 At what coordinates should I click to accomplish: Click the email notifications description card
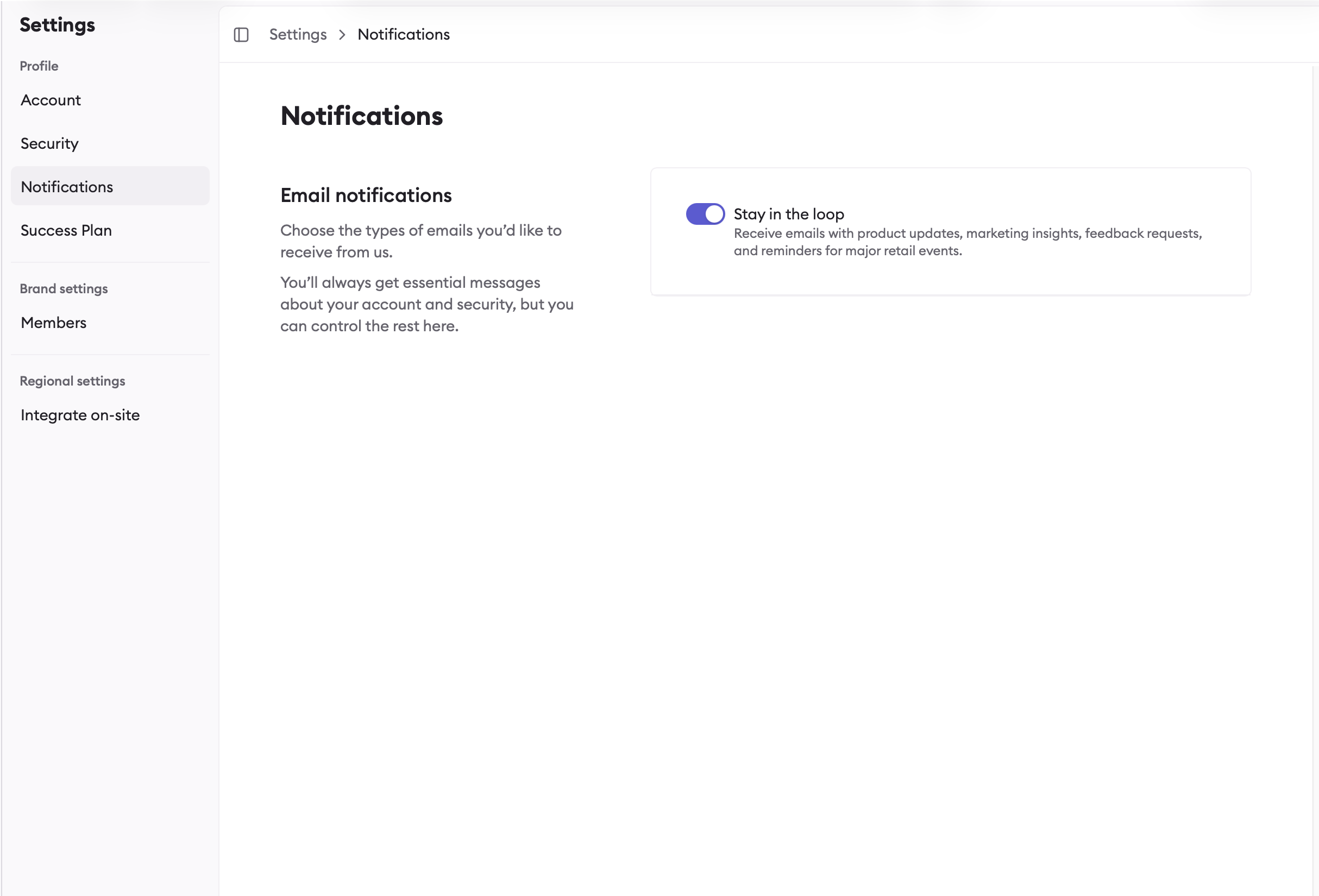click(x=950, y=231)
